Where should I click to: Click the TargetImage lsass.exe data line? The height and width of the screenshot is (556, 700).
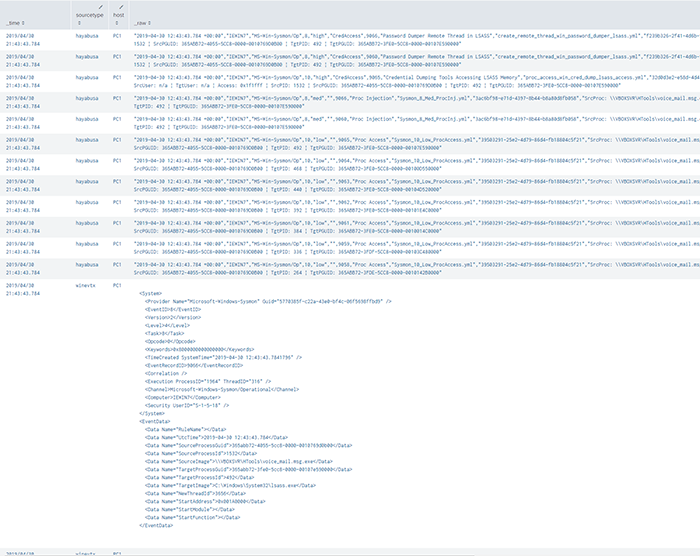click(x=230, y=485)
